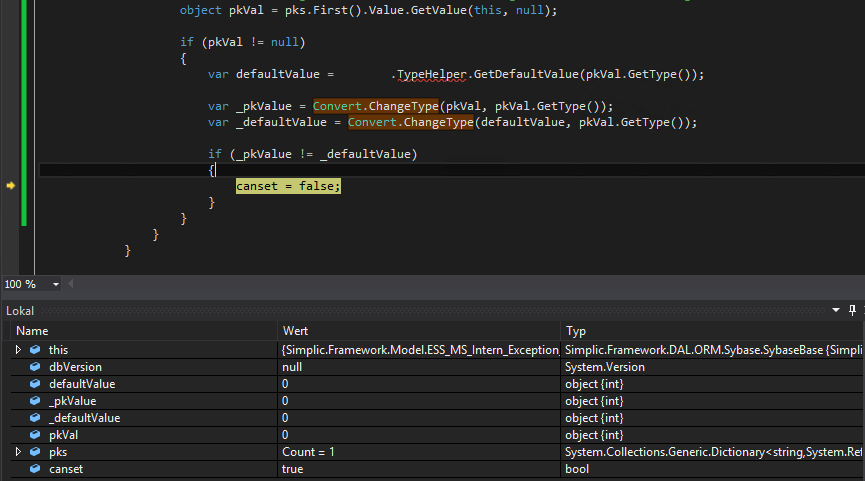Image resolution: width=865 pixels, height=481 pixels.
Task: Click the '0' value of _pkValue row
Action: [x=285, y=401]
